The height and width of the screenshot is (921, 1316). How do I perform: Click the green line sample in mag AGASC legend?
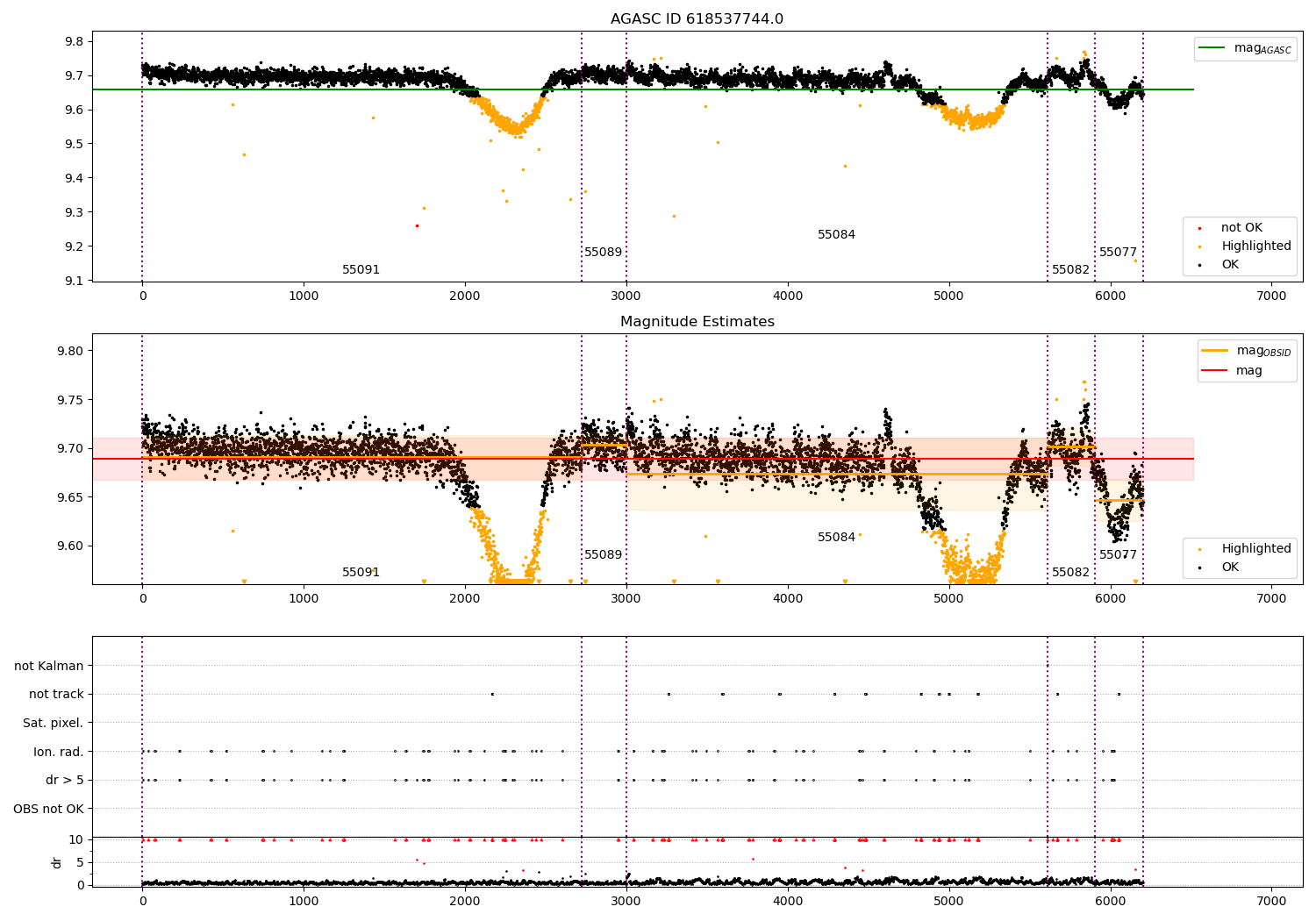tap(1212, 48)
